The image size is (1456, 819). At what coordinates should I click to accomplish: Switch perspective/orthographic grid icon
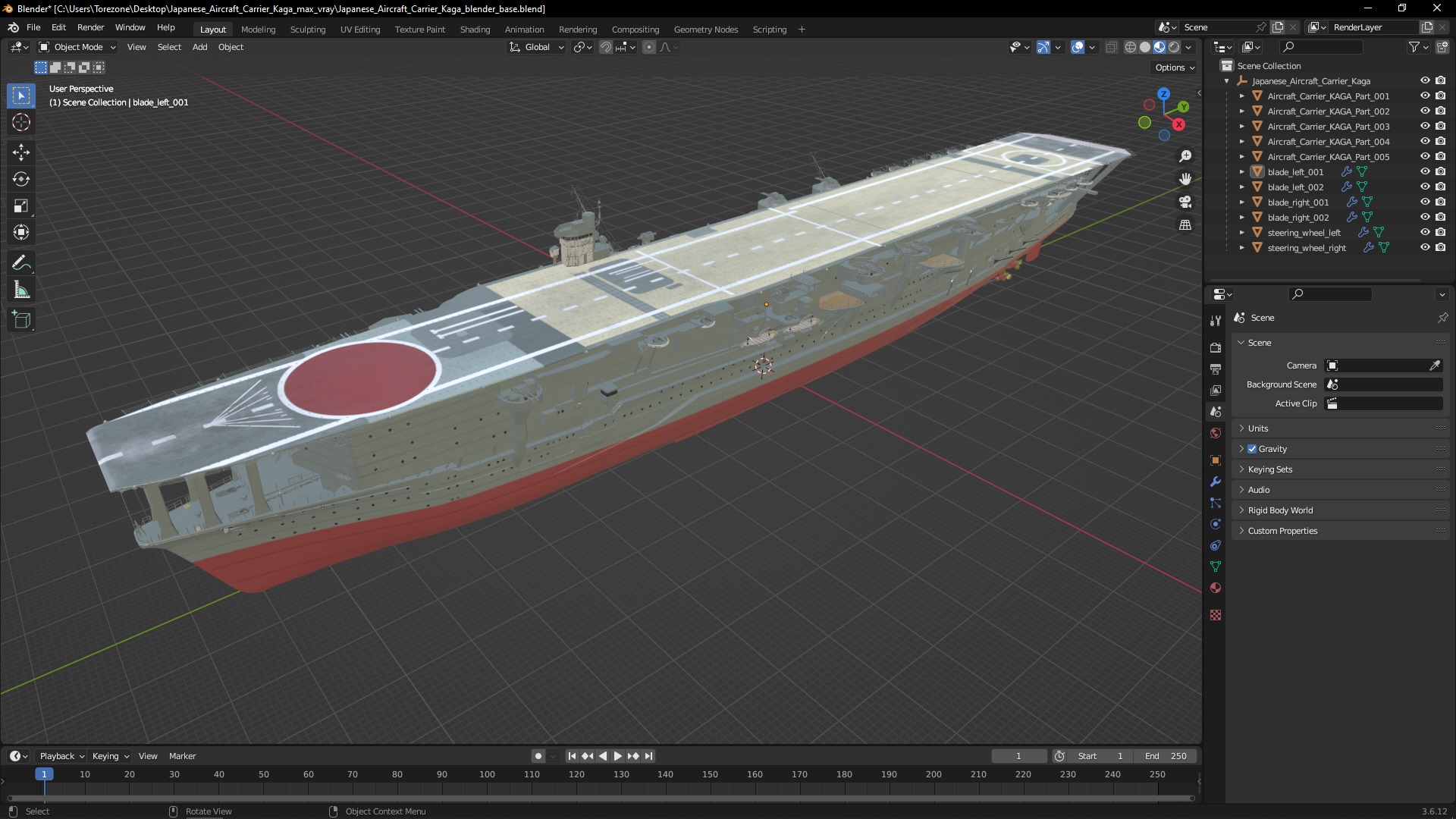click(x=1185, y=225)
